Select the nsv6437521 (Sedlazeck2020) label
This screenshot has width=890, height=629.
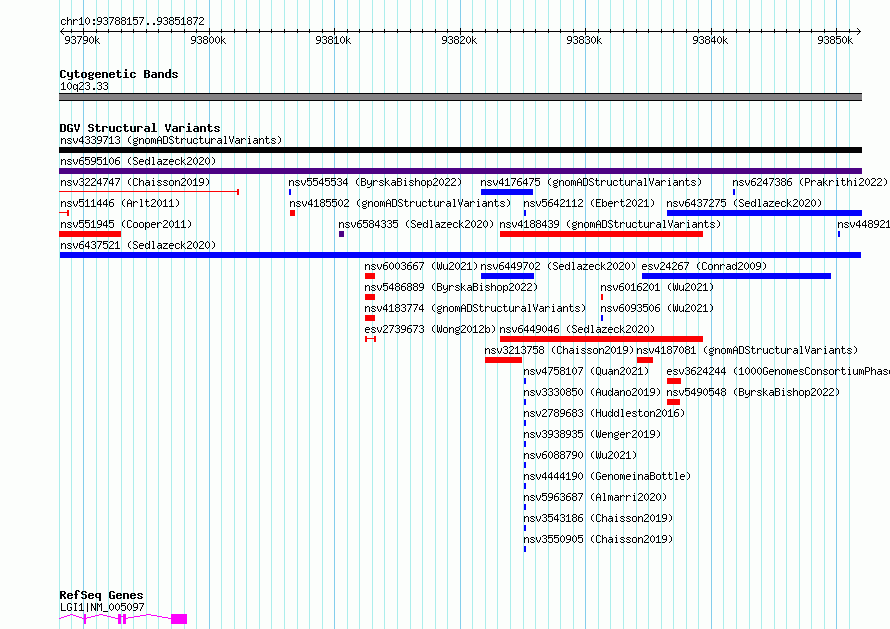[x=138, y=245]
